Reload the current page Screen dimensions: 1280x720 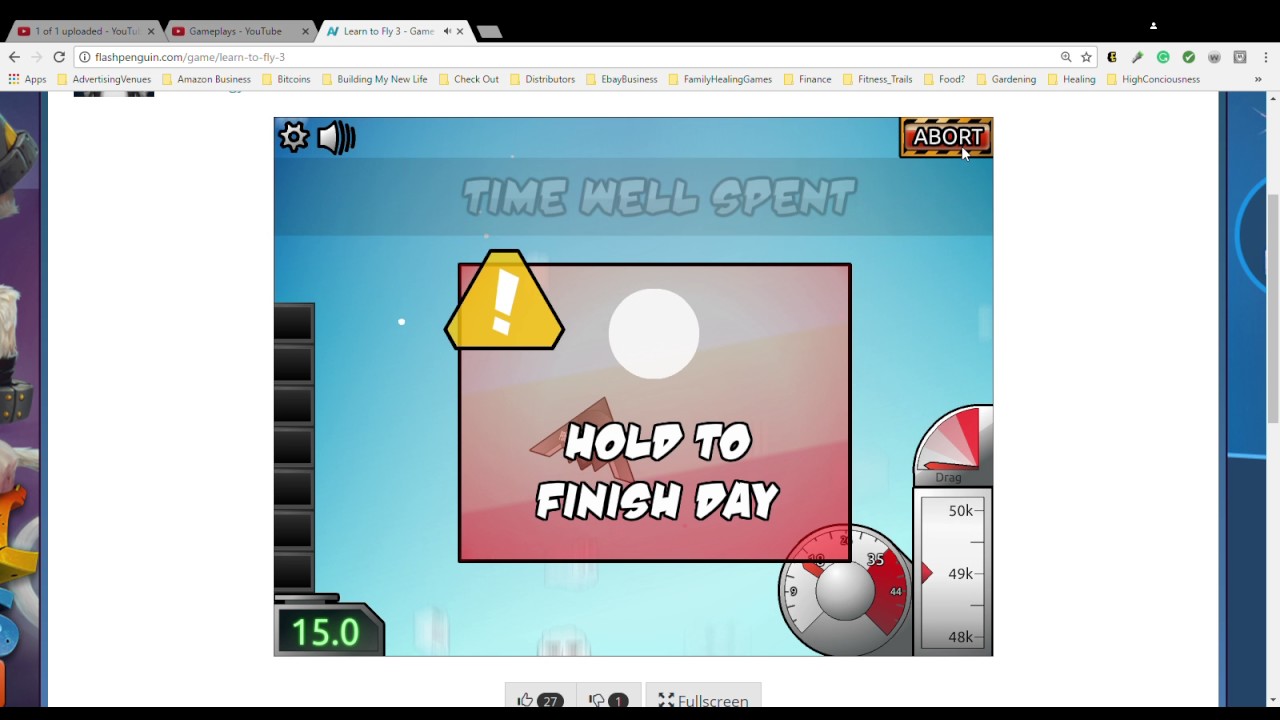click(59, 57)
